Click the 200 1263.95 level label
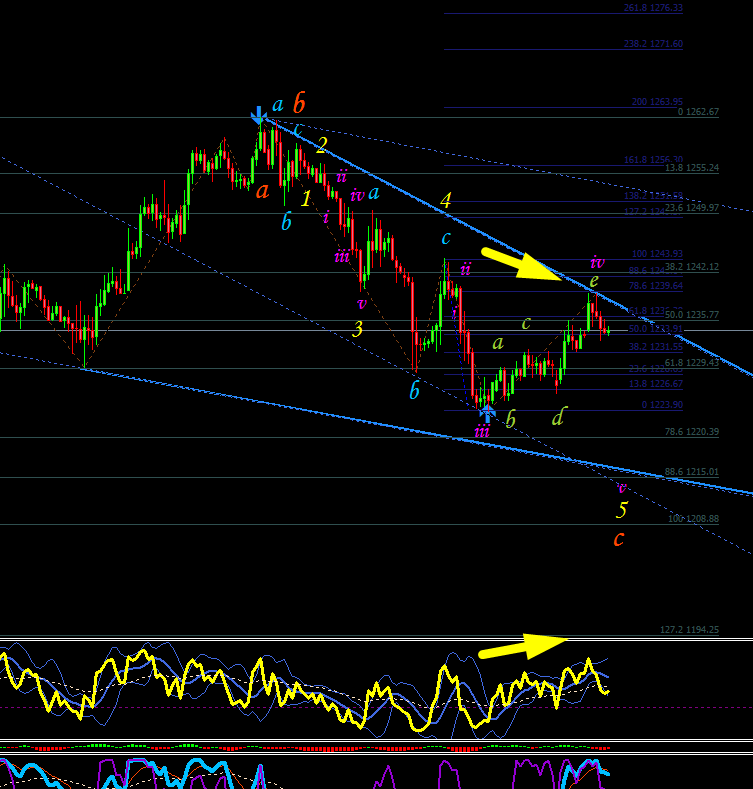753x789 pixels. pyautogui.click(x=657, y=102)
